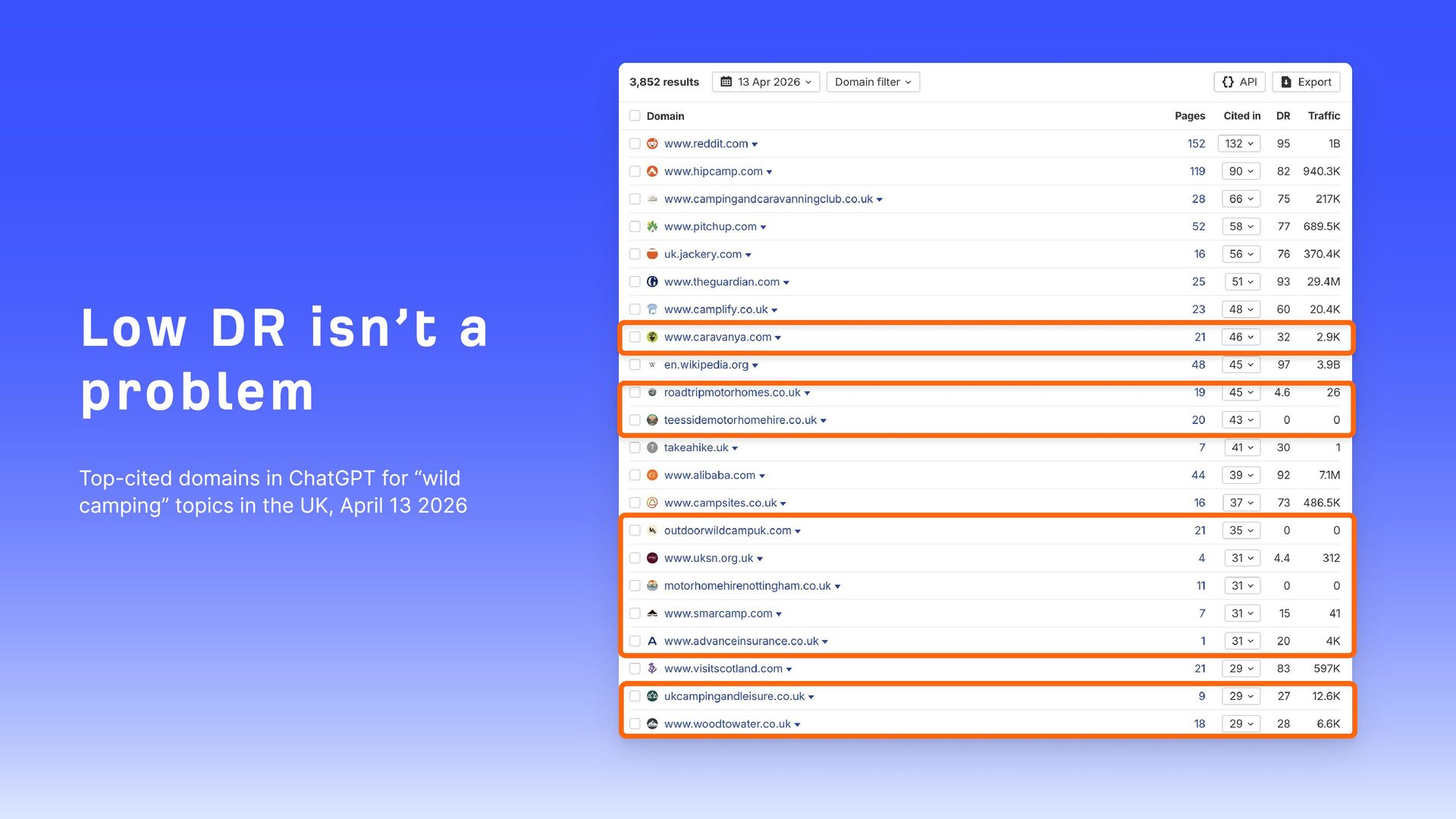Open the 13 Apr 2026 date picker
Viewport: 1456px width, 819px height.
766,82
